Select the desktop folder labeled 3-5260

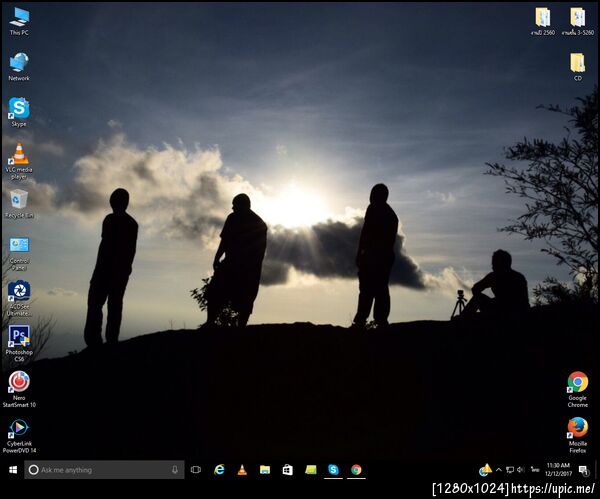point(578,22)
